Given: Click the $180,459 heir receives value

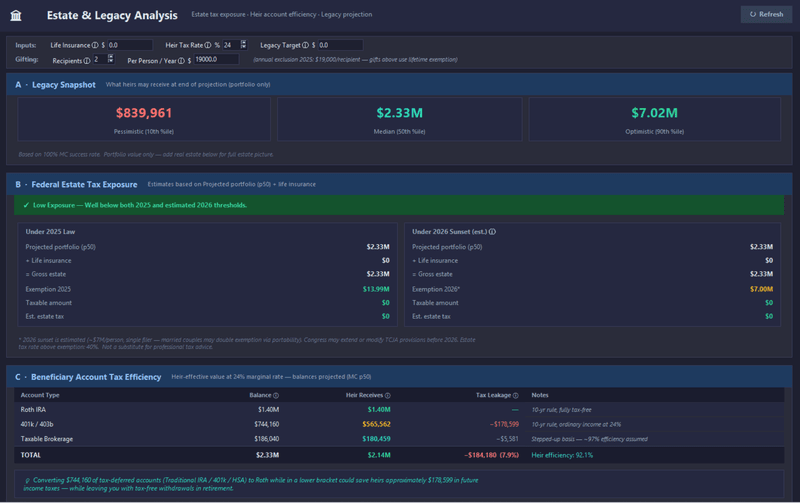Looking at the screenshot, I should pyautogui.click(x=377, y=439).
